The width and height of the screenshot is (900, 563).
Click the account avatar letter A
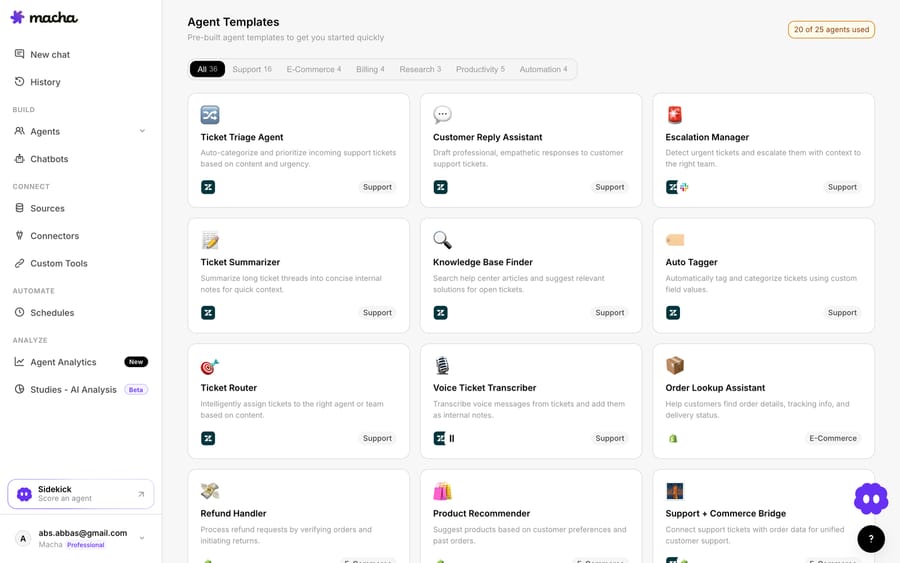click(x=23, y=538)
